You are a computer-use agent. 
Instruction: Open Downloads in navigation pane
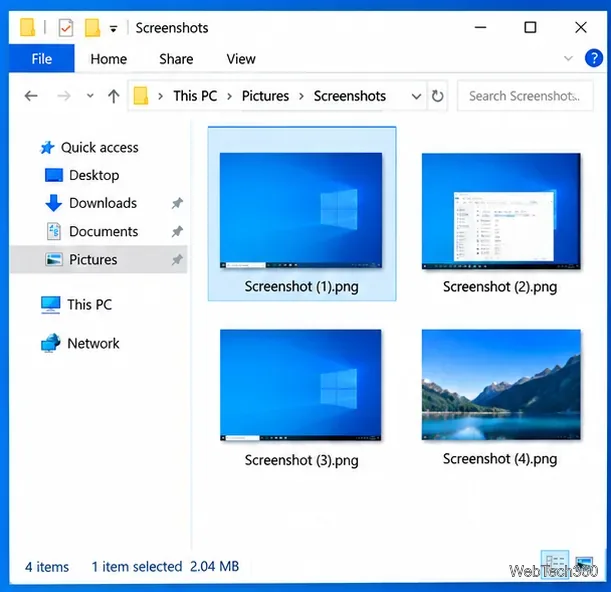[x=103, y=203]
